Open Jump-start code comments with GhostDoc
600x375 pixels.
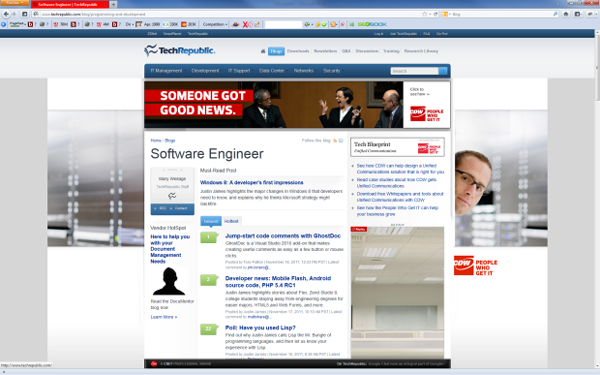click(x=283, y=236)
